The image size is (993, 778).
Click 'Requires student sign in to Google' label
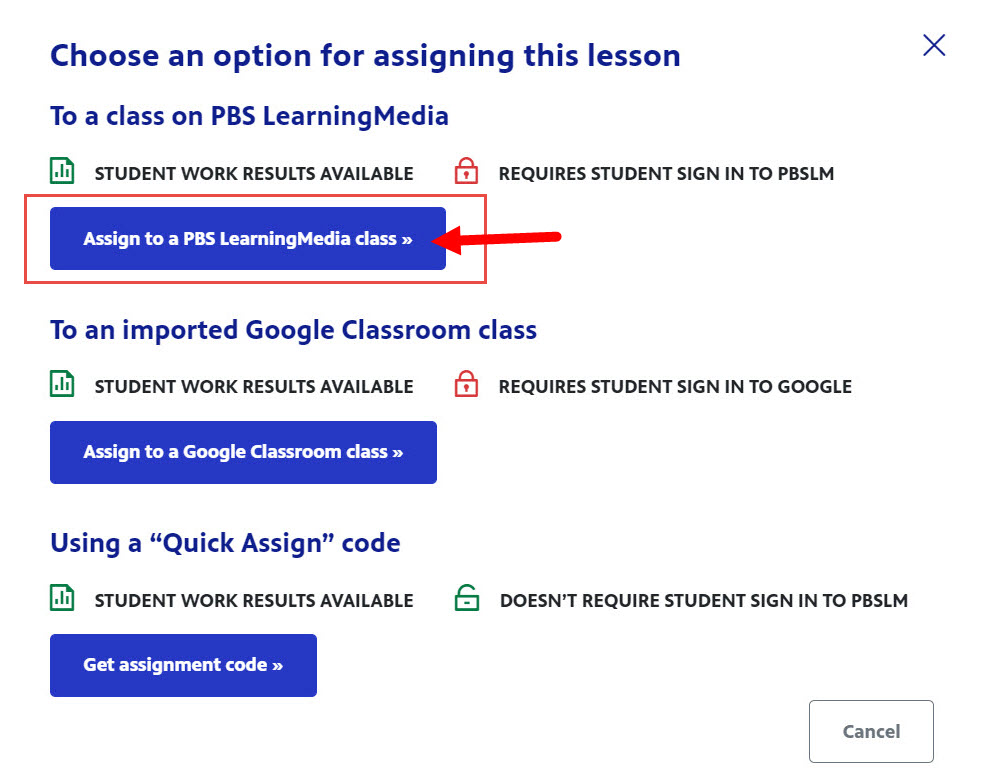coord(675,387)
